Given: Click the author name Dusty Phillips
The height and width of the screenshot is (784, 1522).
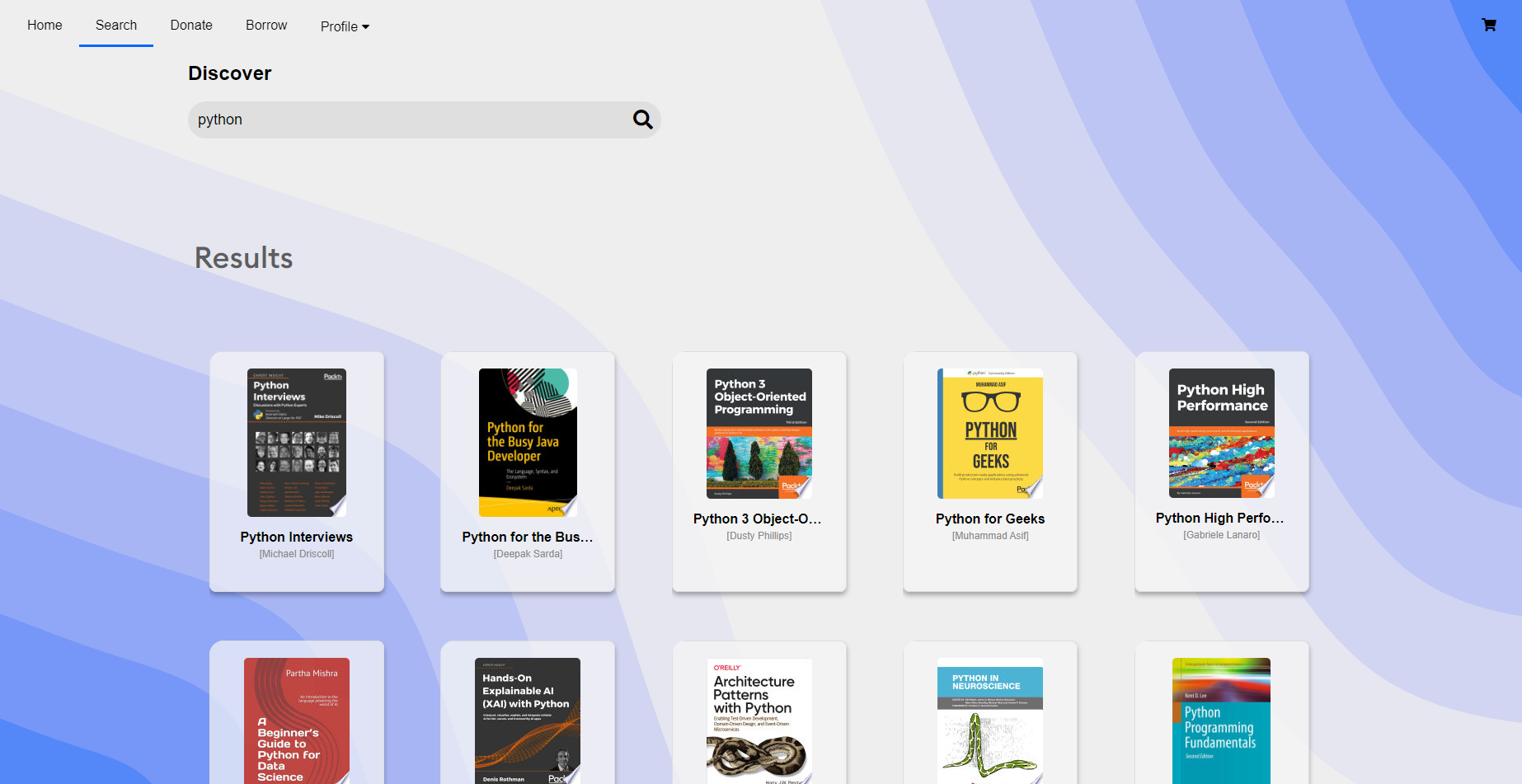Looking at the screenshot, I should click(759, 535).
